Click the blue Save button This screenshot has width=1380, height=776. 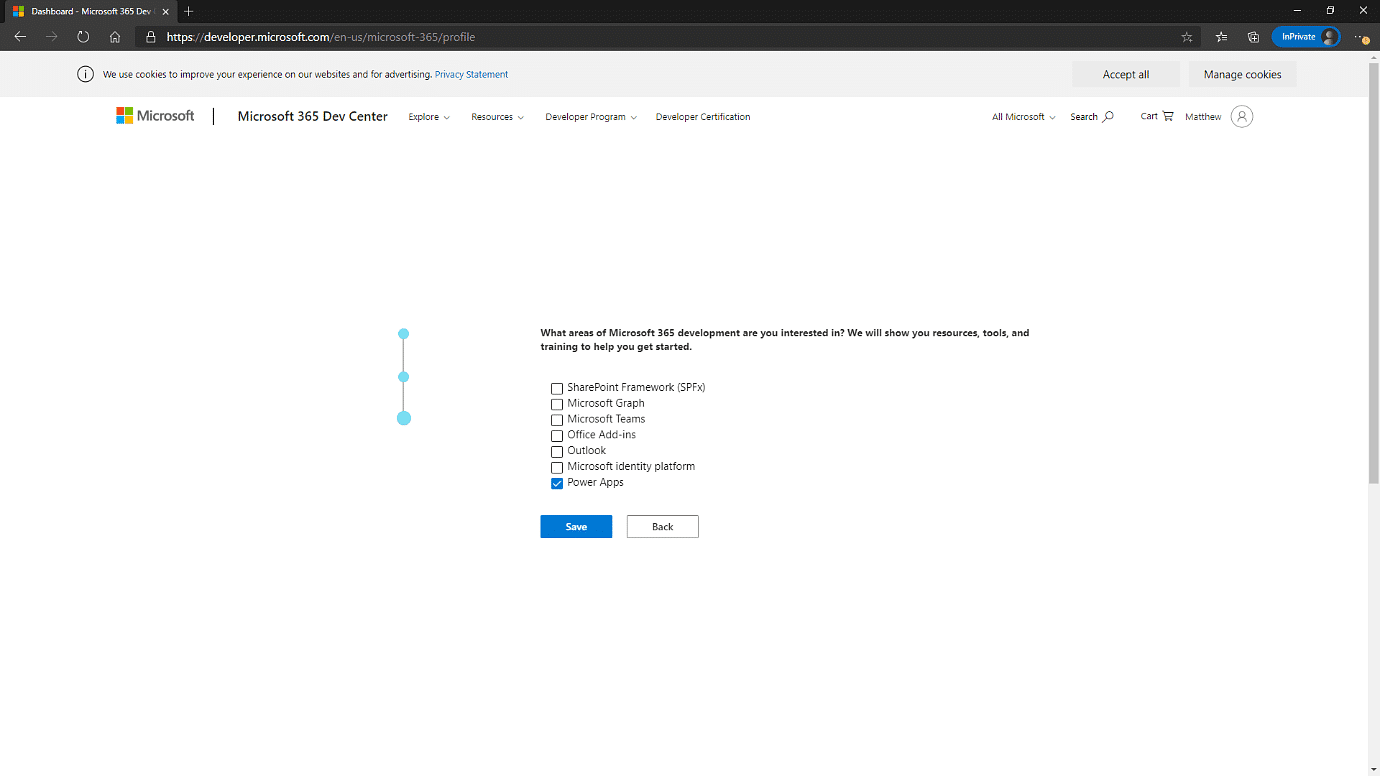tap(576, 527)
